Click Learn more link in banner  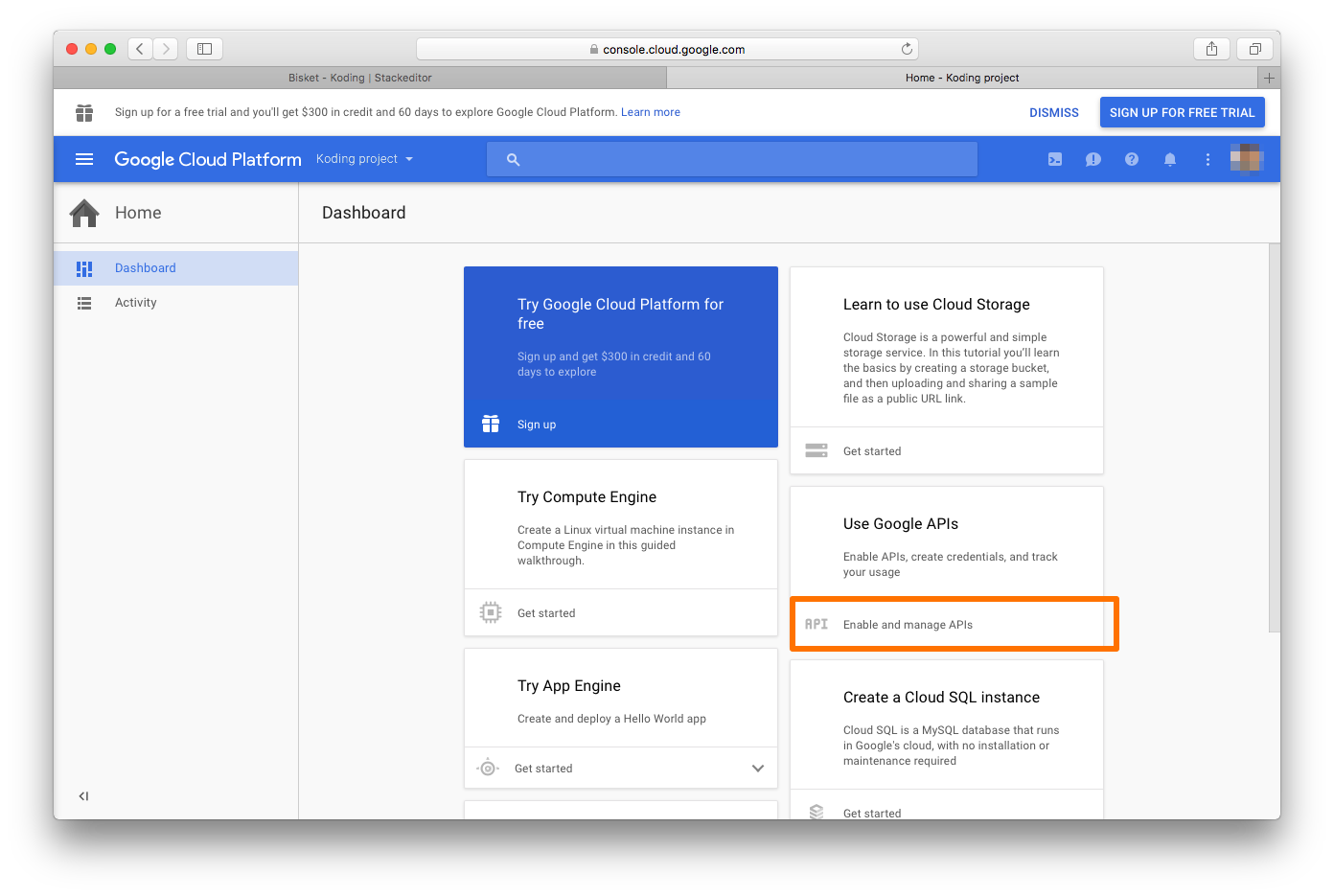pos(651,112)
